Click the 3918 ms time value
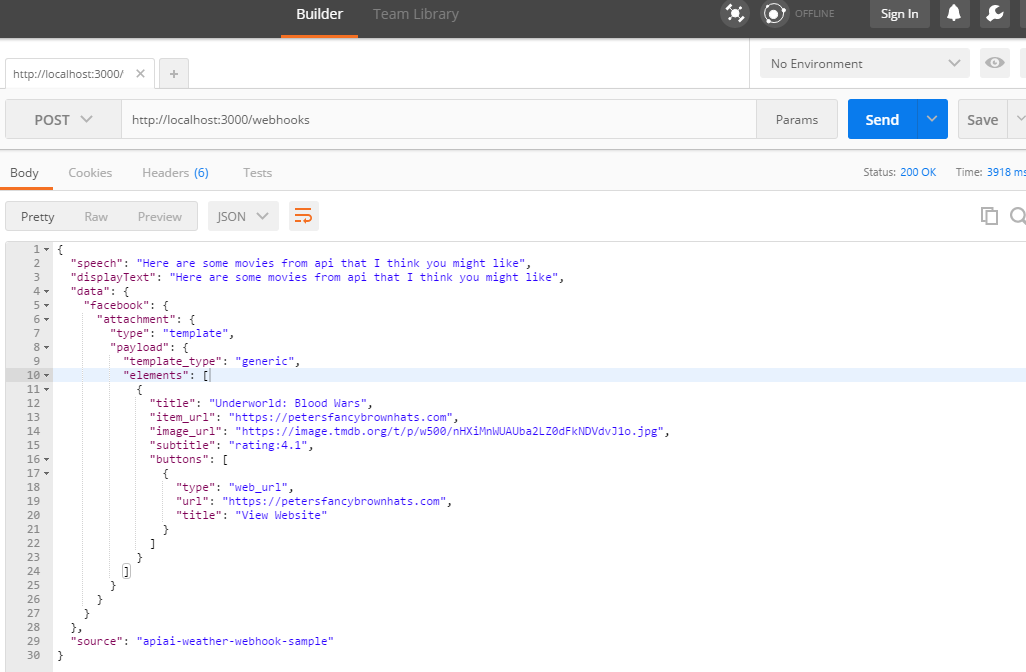This screenshot has width=1026, height=672. (x=1006, y=172)
